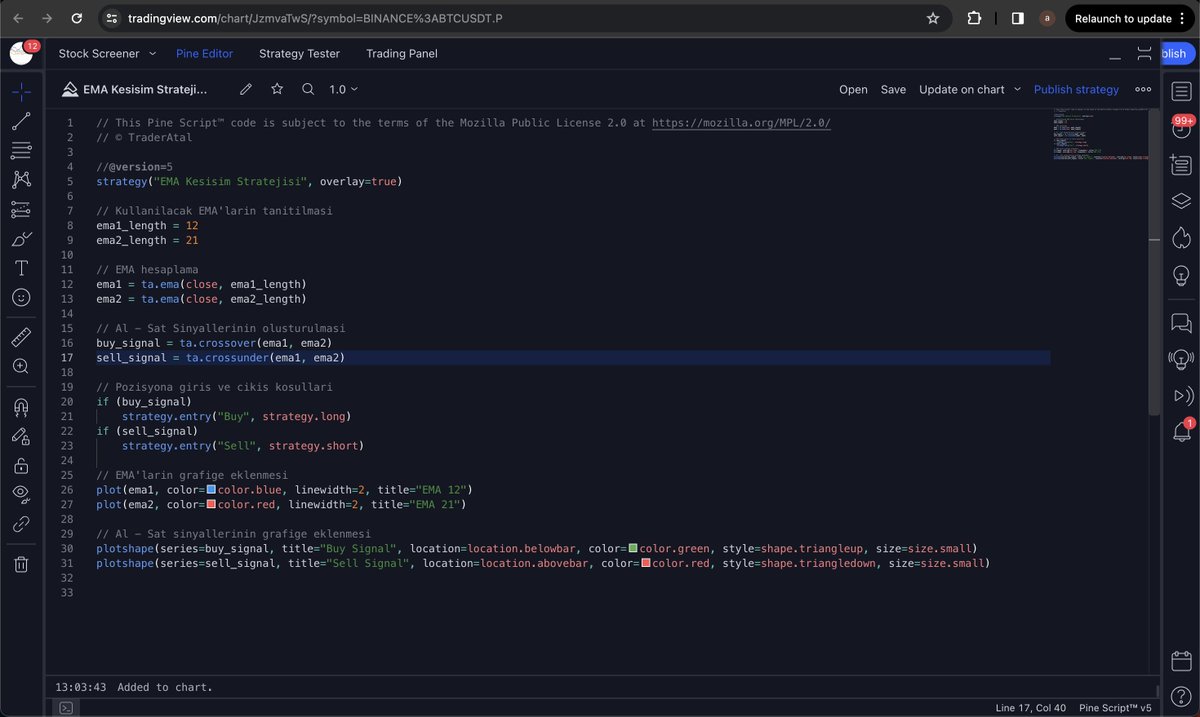Screen dimensions: 1200x717
Task: Toggle lock all drawing tools
Action: click(x=21, y=465)
